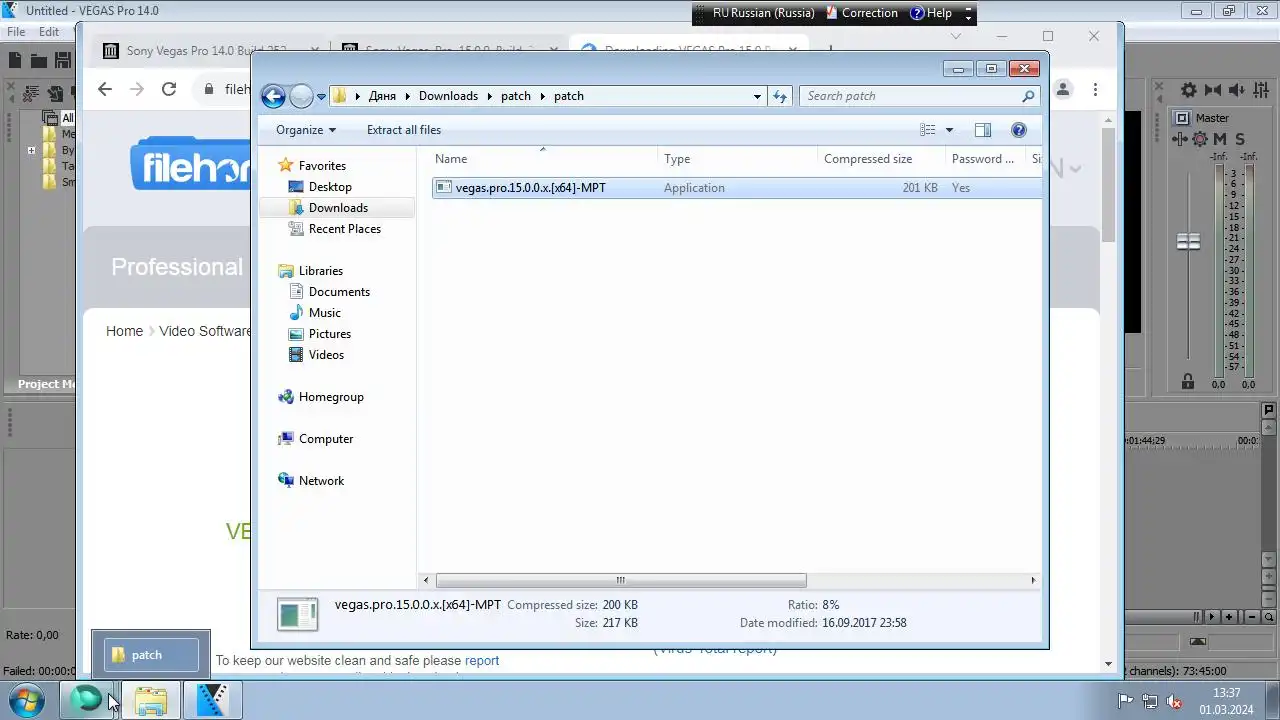Open the Windows Start menu
This screenshot has width=1280, height=720.
coord(27,700)
